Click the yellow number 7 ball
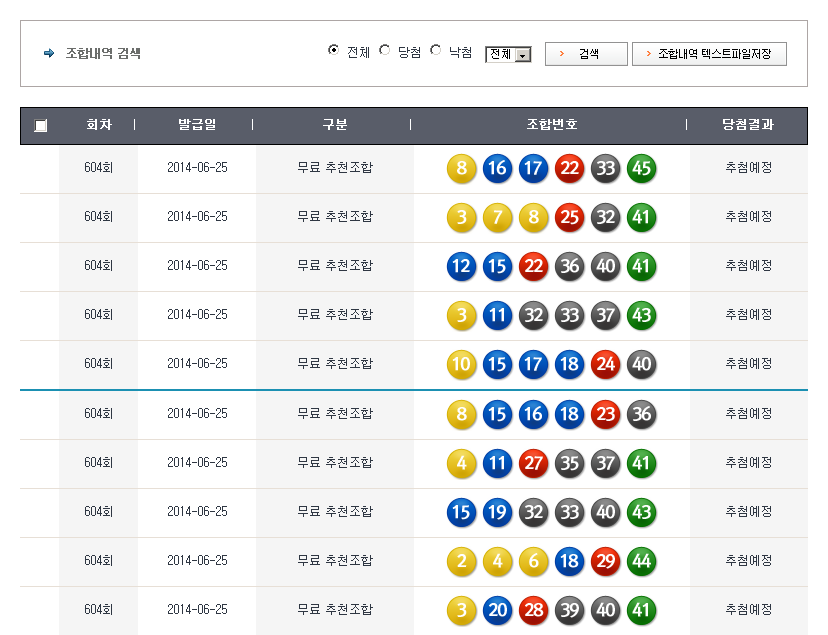Image resolution: width=828 pixels, height=635 pixels. (497, 217)
